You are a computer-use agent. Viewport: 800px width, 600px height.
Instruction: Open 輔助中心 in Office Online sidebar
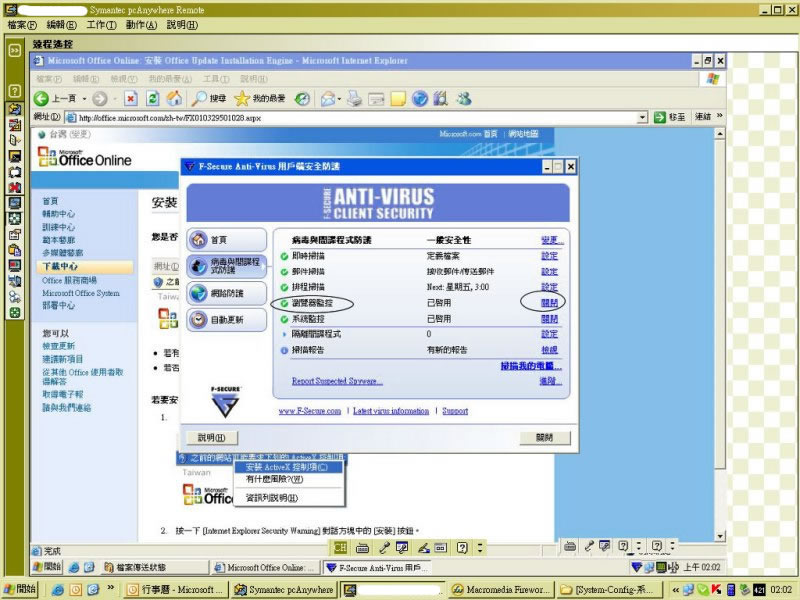tap(59, 214)
